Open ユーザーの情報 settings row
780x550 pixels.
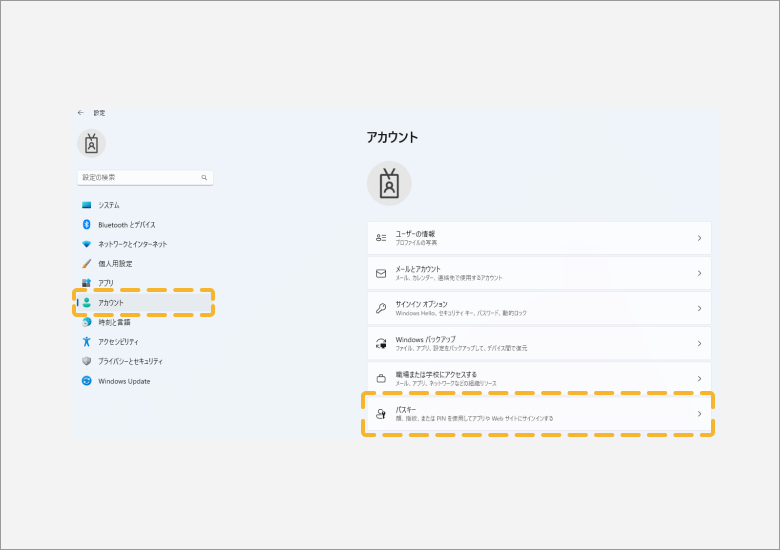pyautogui.click(x=539, y=238)
